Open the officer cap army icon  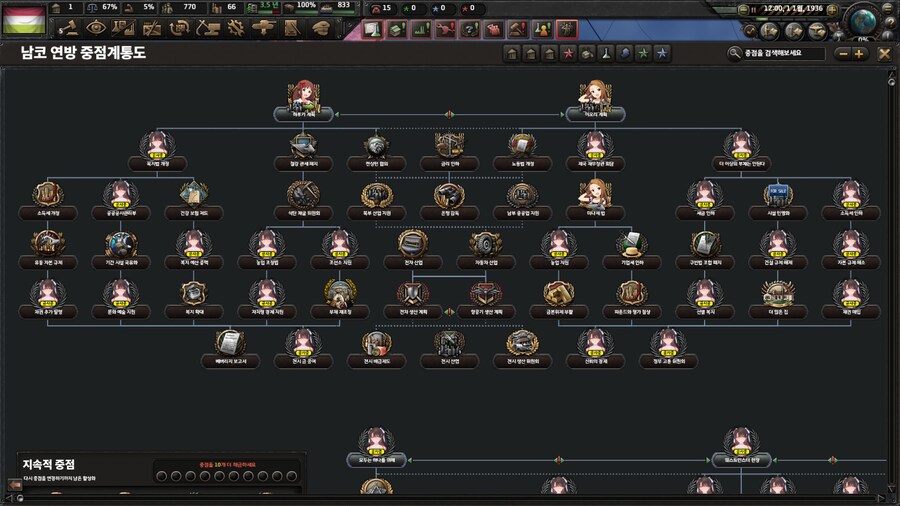[x=320, y=28]
